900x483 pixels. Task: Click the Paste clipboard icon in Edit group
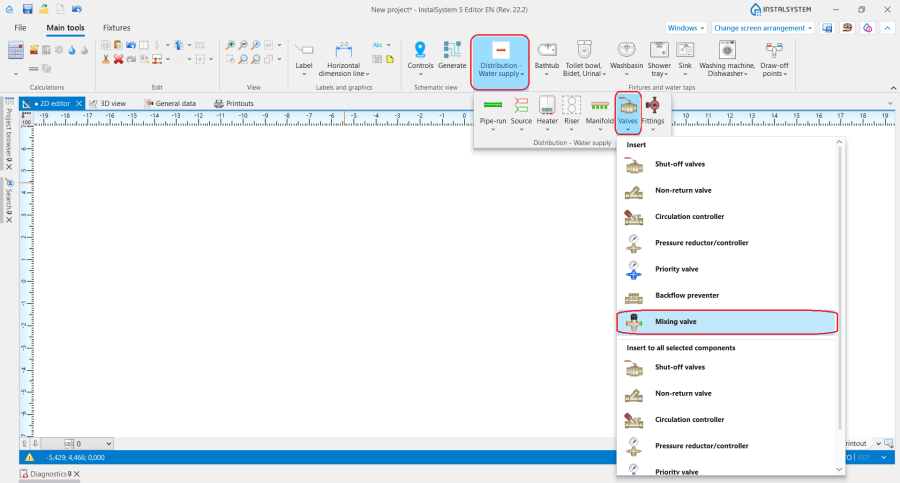click(118, 45)
